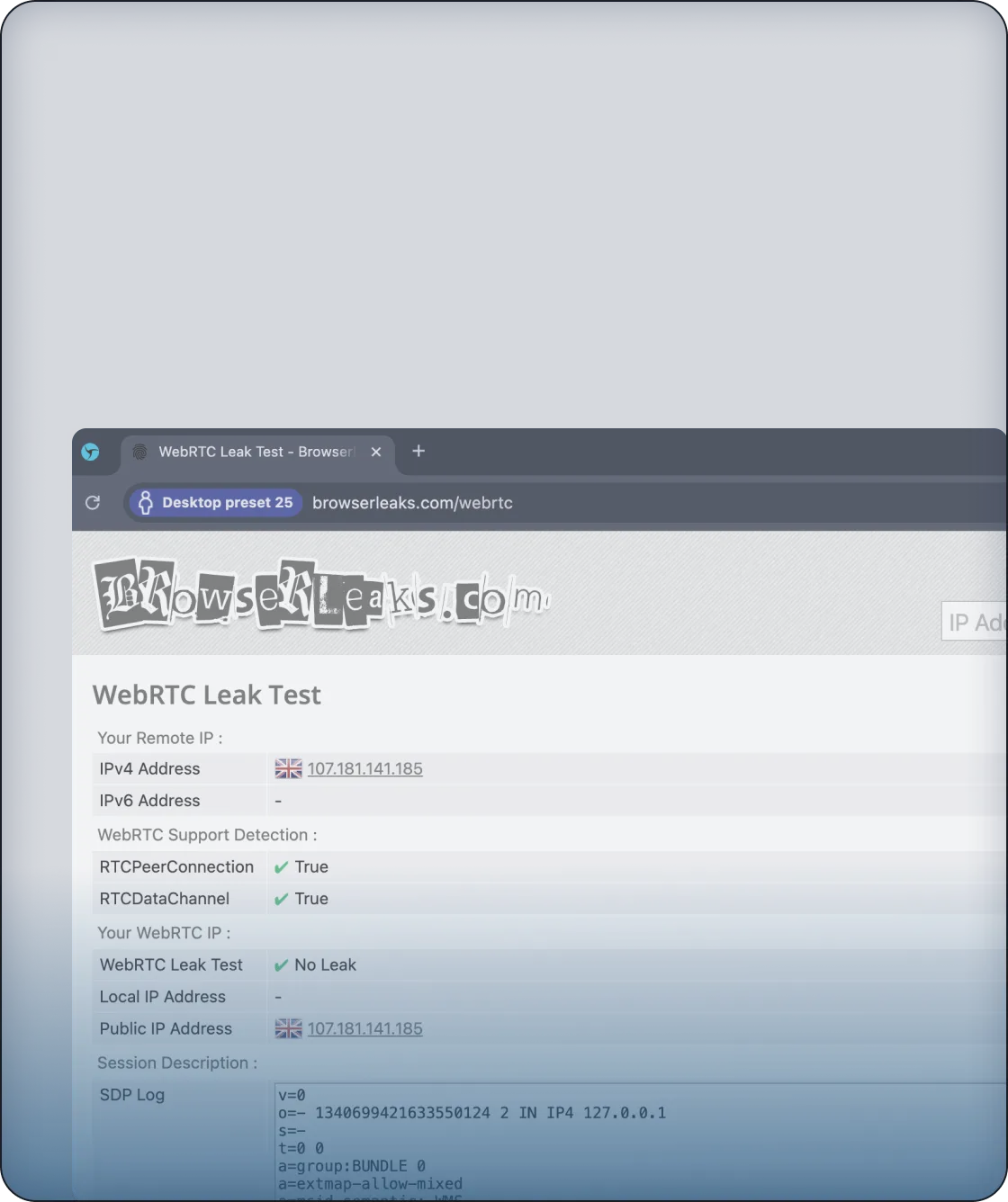This screenshot has height=1202, width=1008.
Task: Click the No Leak green checkmark
Action: tap(281, 965)
